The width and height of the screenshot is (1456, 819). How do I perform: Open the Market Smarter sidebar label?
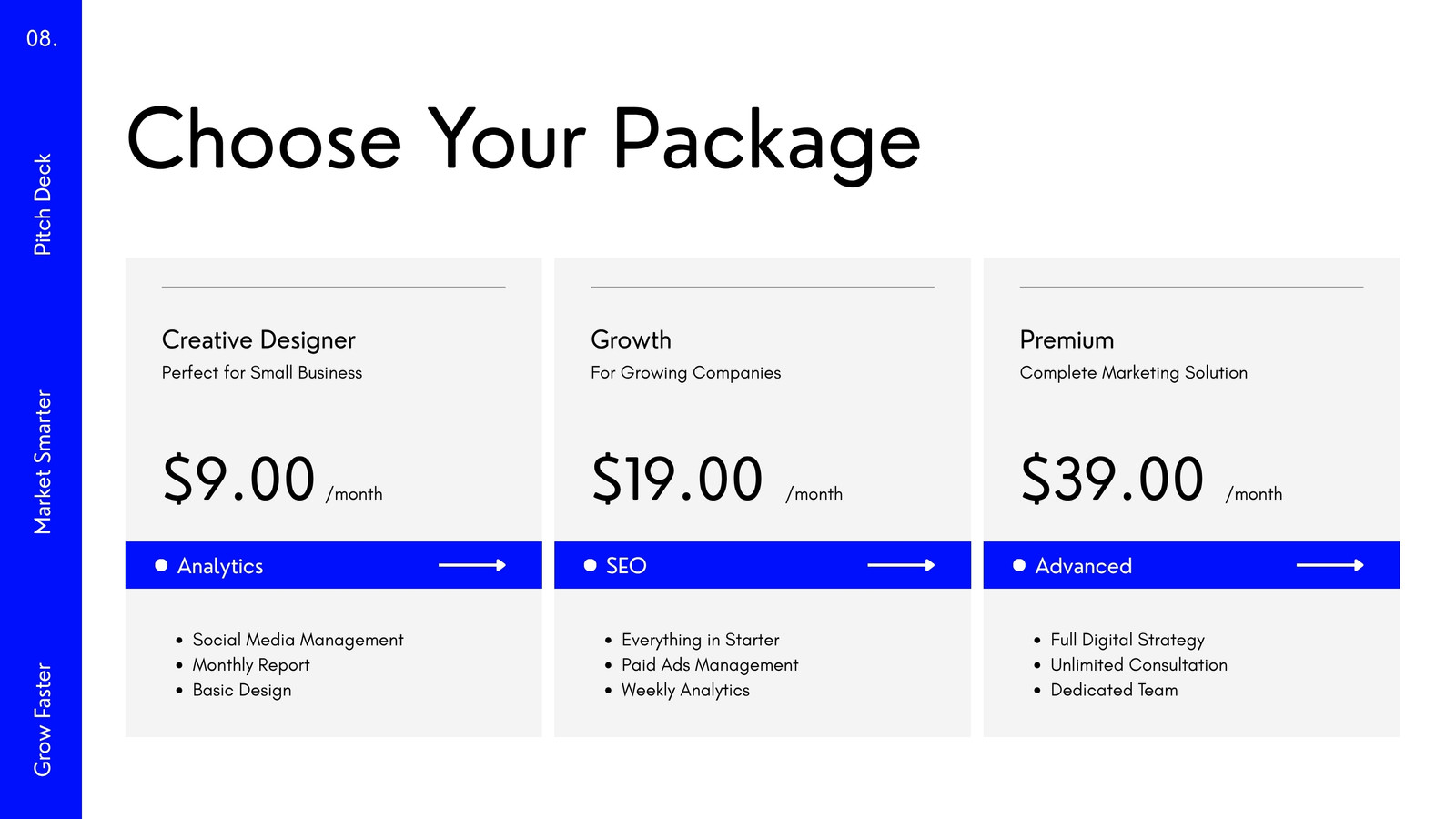(x=43, y=461)
